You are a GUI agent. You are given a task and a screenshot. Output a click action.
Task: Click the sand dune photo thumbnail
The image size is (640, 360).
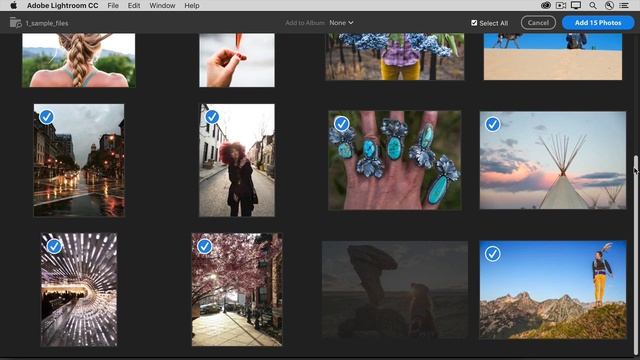(x=553, y=57)
